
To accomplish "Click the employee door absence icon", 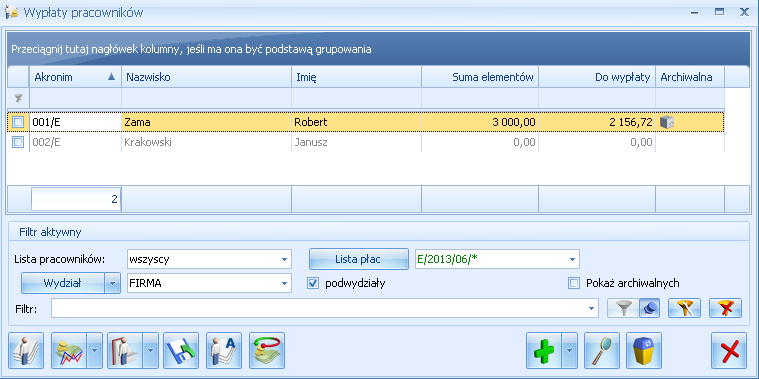I will pyautogui.click(x=125, y=350).
